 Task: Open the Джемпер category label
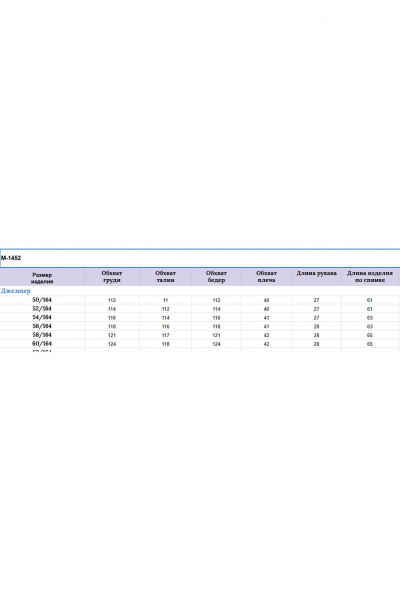click(x=15, y=291)
